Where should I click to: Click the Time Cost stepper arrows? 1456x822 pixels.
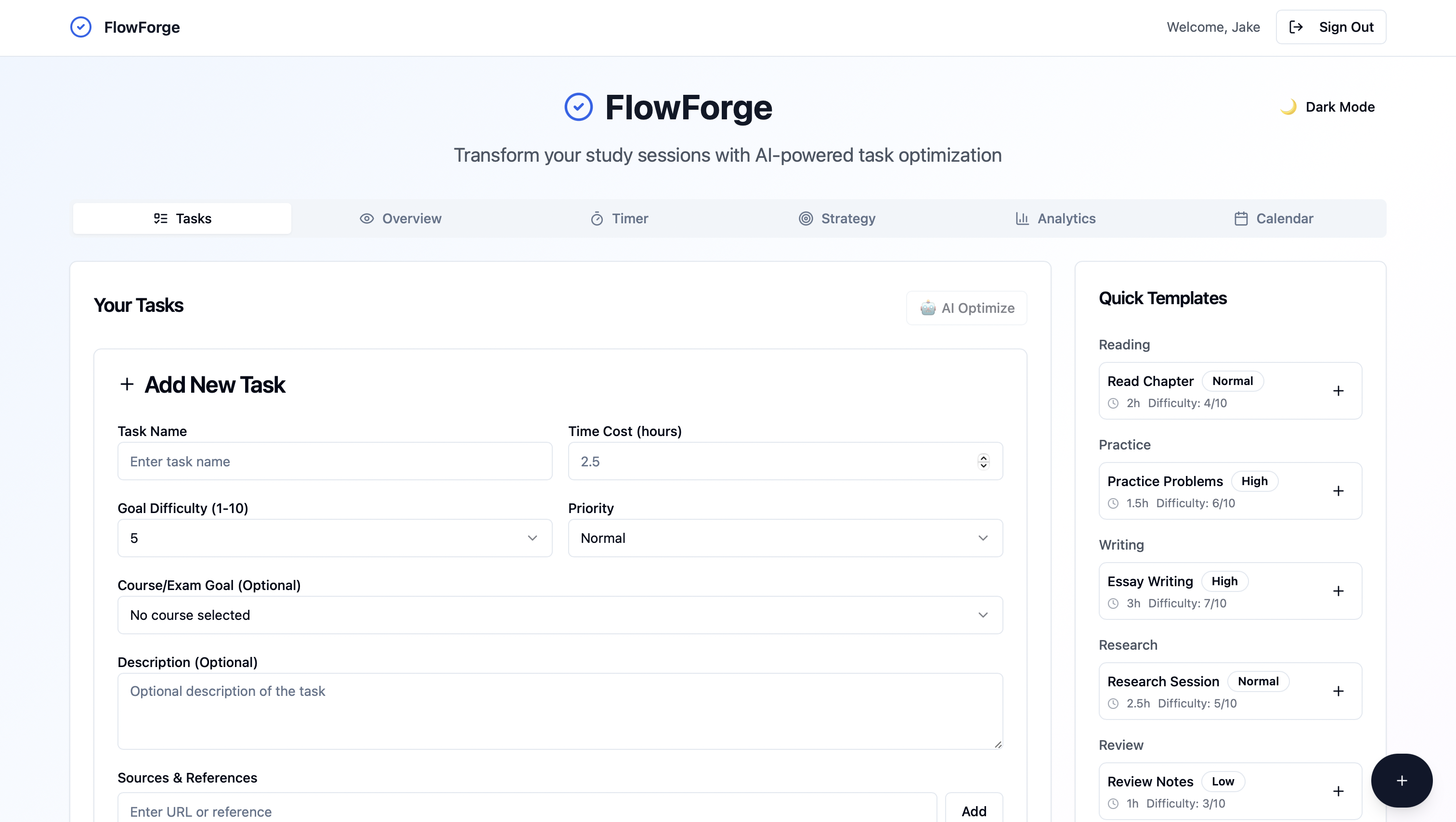984,462
